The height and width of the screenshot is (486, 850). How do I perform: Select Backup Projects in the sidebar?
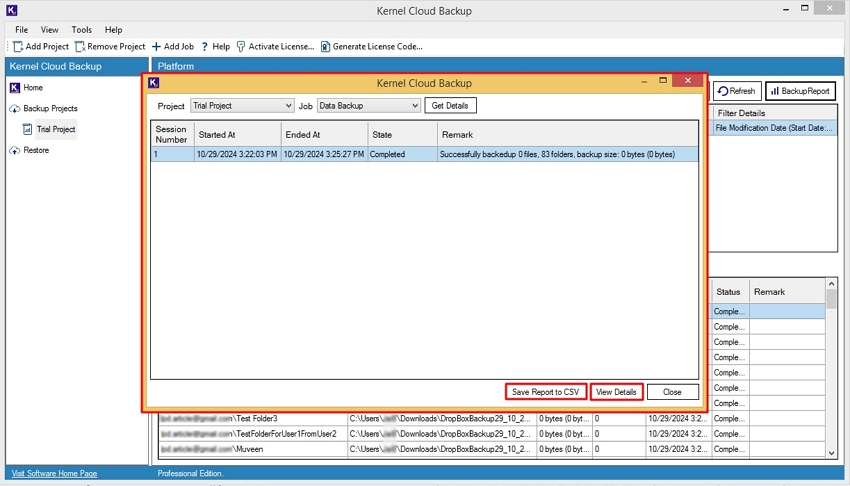(x=50, y=108)
